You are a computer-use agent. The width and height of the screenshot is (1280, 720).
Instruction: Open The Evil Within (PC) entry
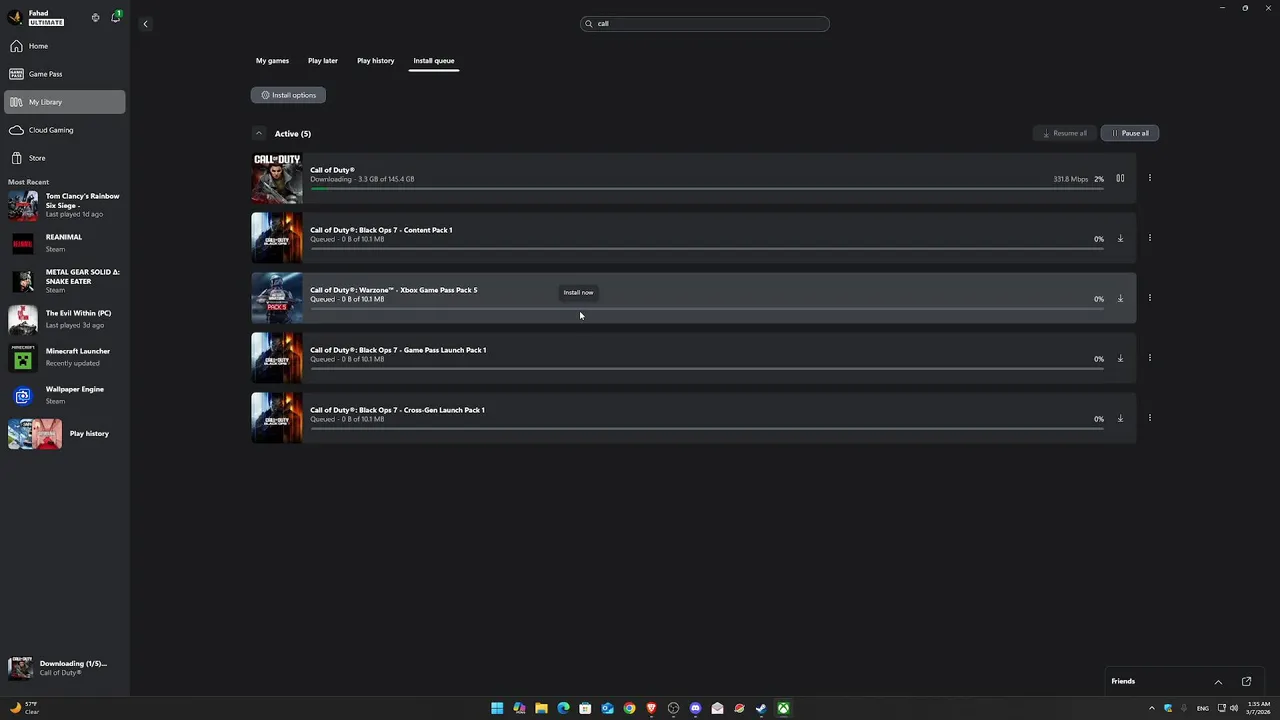[65, 319]
